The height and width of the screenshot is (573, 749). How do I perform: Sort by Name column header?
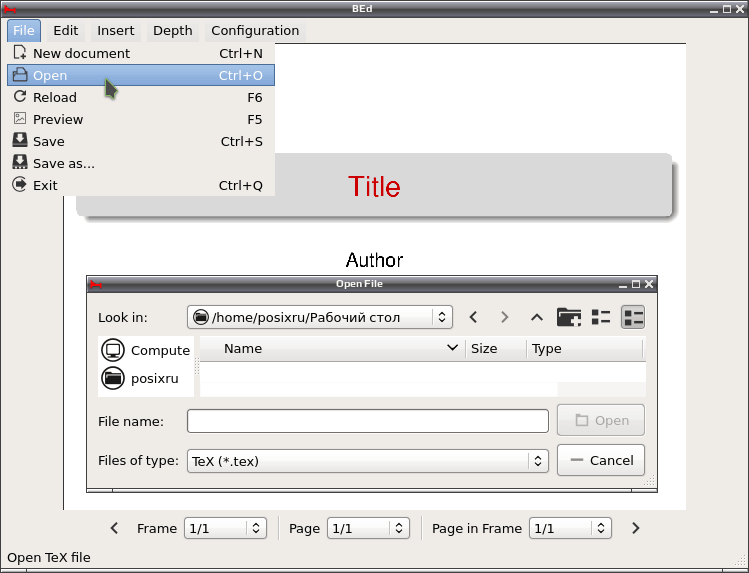click(332, 349)
